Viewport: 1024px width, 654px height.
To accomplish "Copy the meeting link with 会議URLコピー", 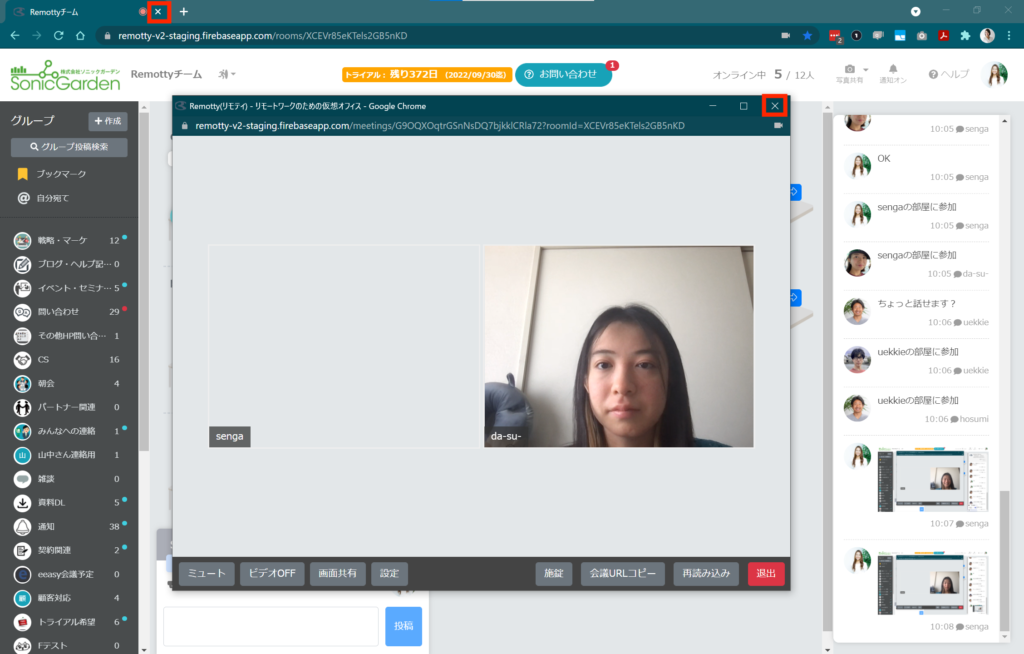I will (x=622, y=574).
